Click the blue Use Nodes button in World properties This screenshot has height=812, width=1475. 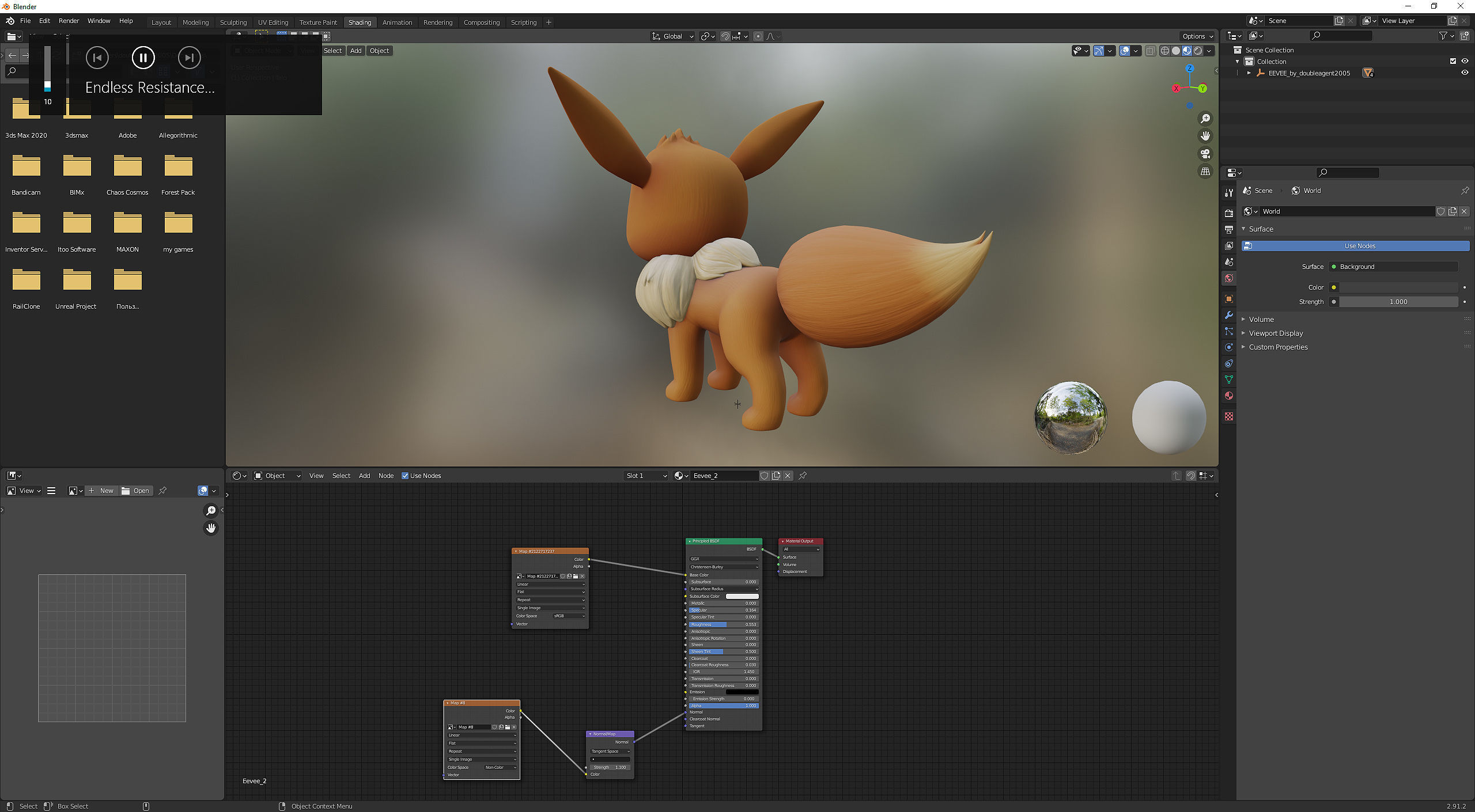[x=1355, y=246]
